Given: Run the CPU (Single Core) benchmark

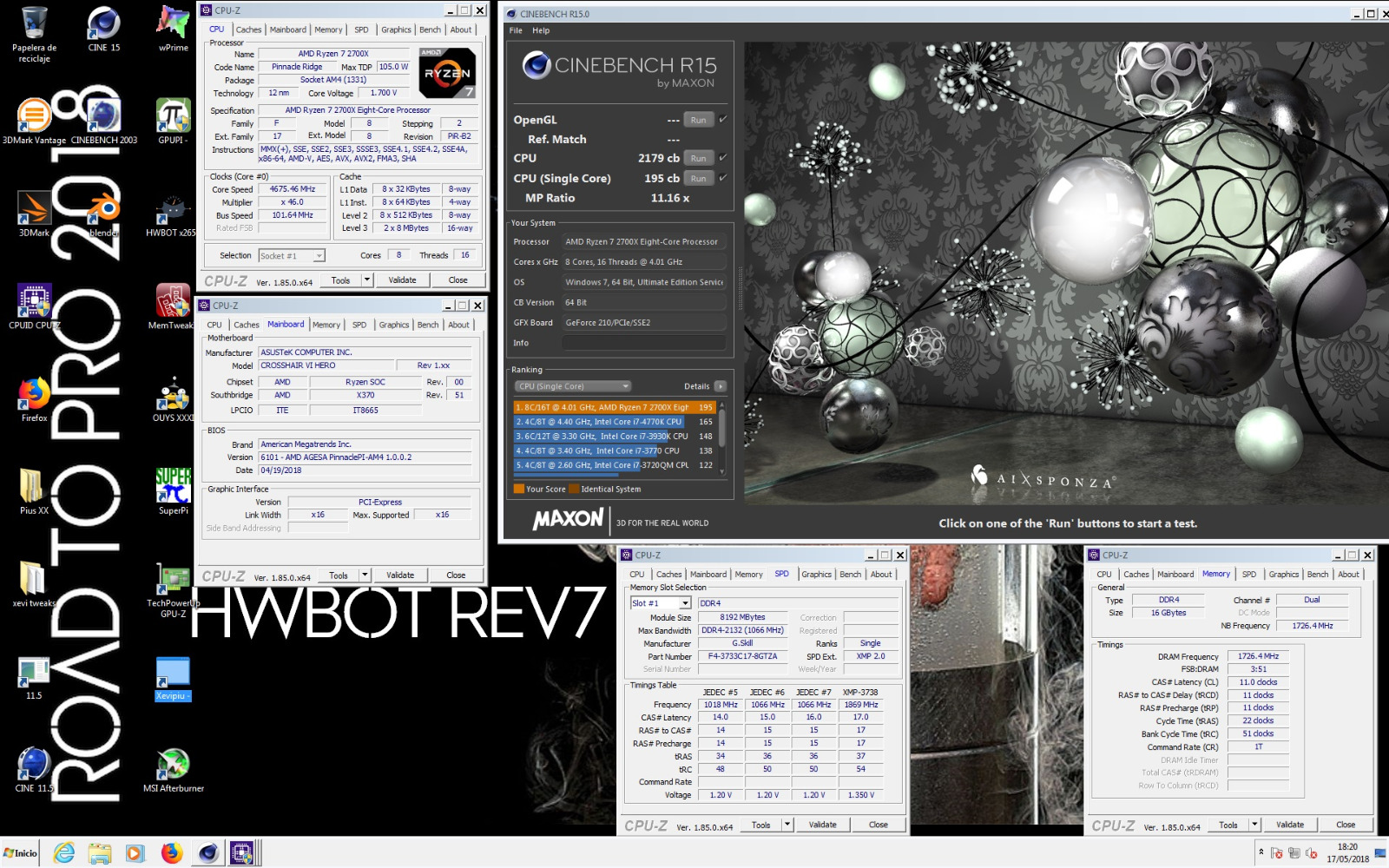Looking at the screenshot, I should click(698, 179).
